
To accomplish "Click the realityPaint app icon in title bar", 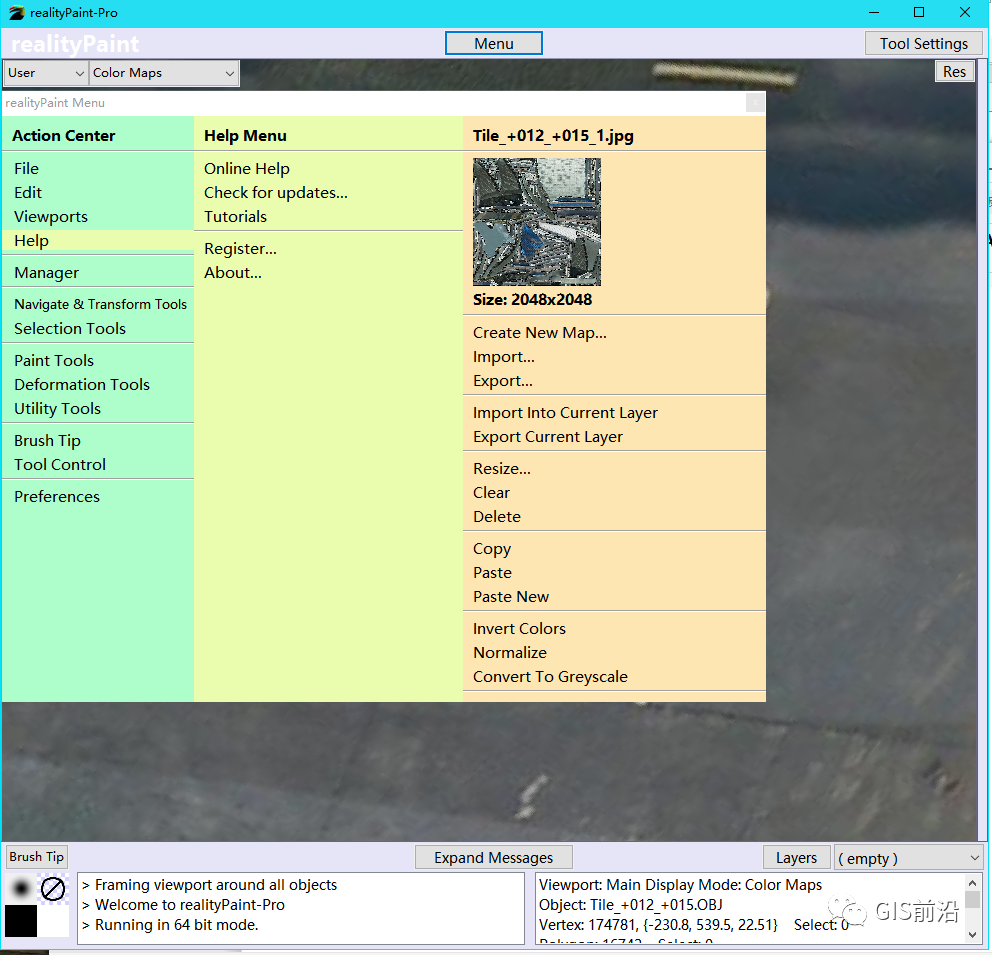I will [16, 13].
